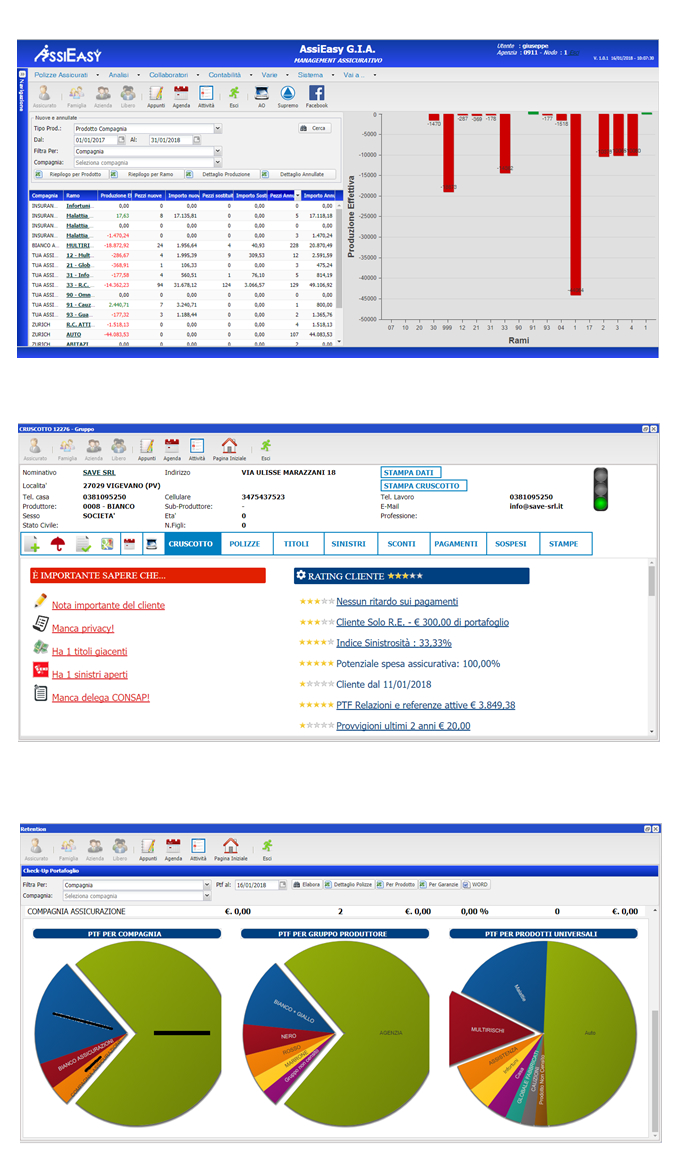Click the scanner icon left of CRUSCOTTO tab
This screenshot has height=1150, width=700.
pos(151,543)
